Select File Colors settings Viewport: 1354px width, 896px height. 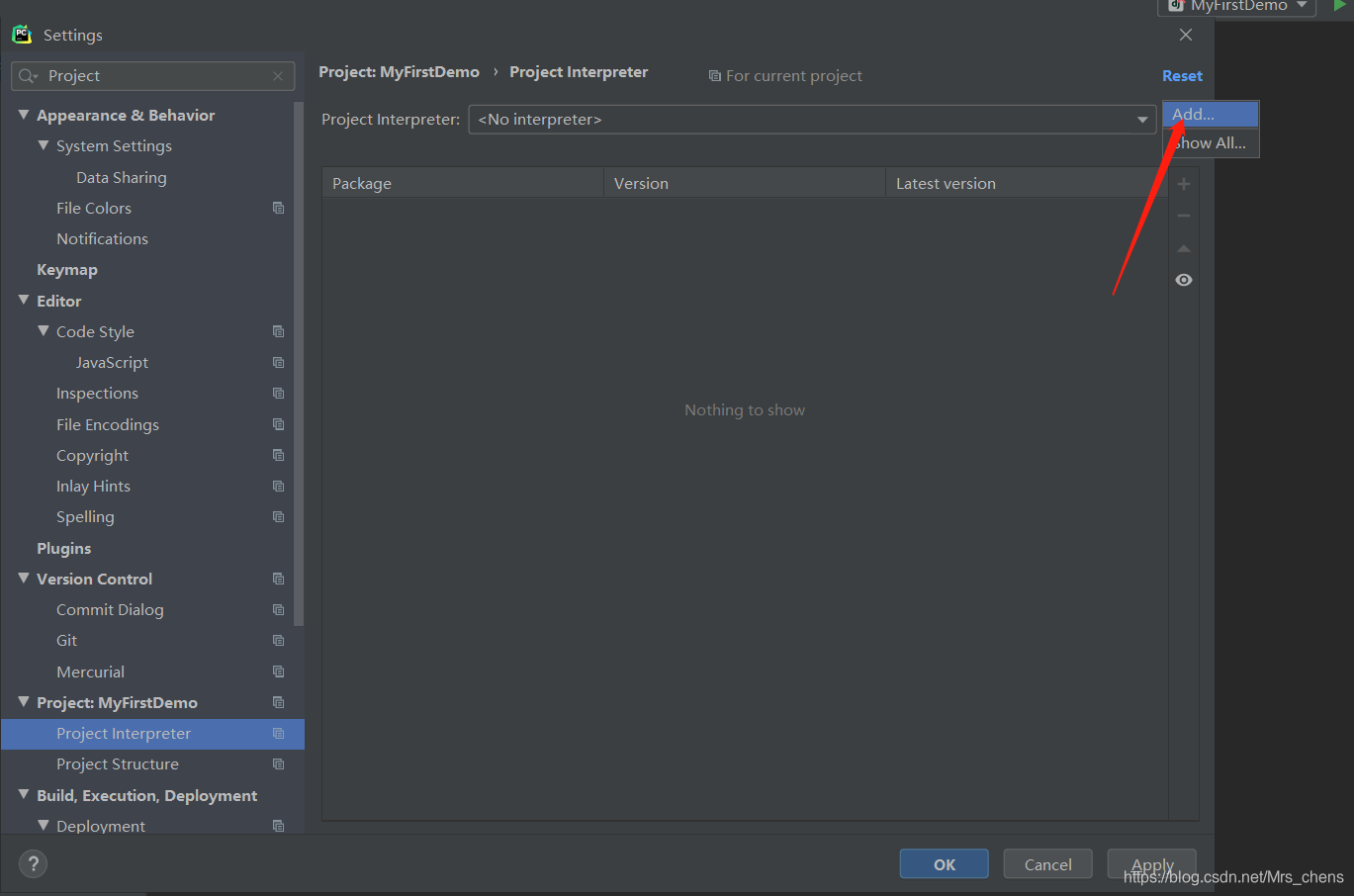coord(94,208)
